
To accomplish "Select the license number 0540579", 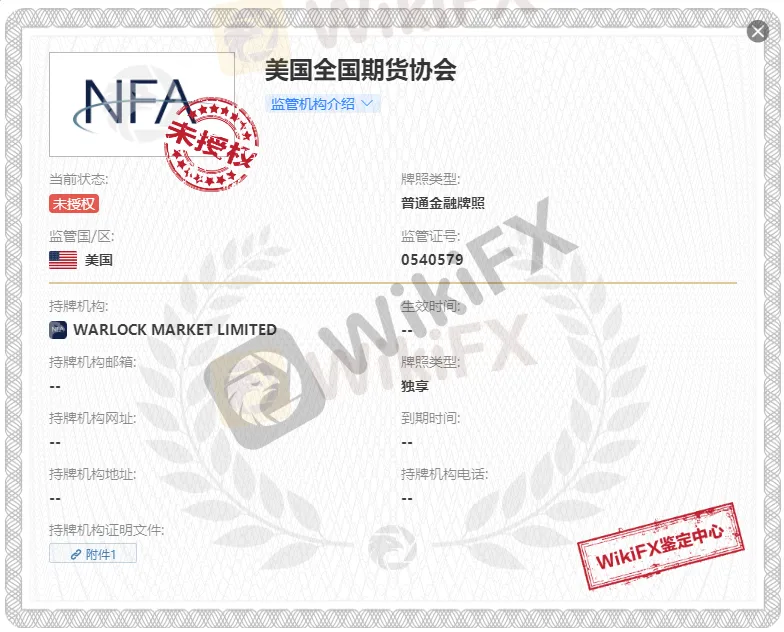I will click(x=432, y=260).
